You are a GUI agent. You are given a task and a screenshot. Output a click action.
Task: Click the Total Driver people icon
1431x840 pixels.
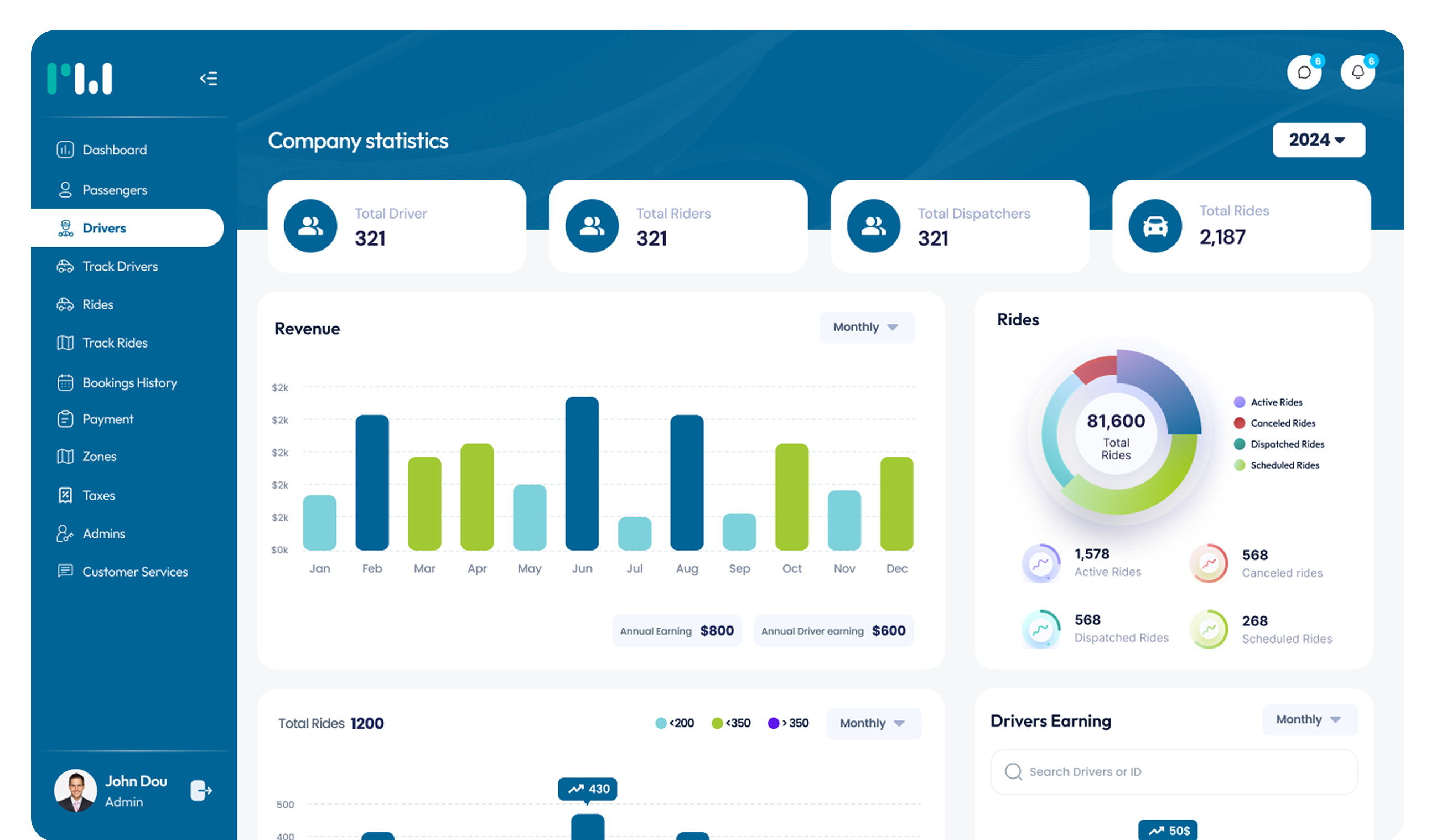310,227
